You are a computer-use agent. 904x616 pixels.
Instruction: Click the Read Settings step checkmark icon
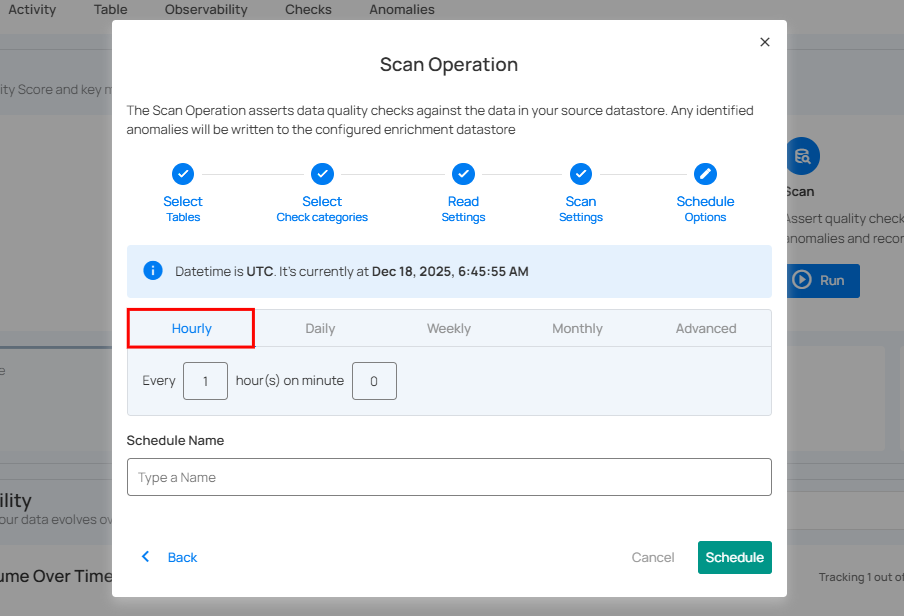coord(463,174)
